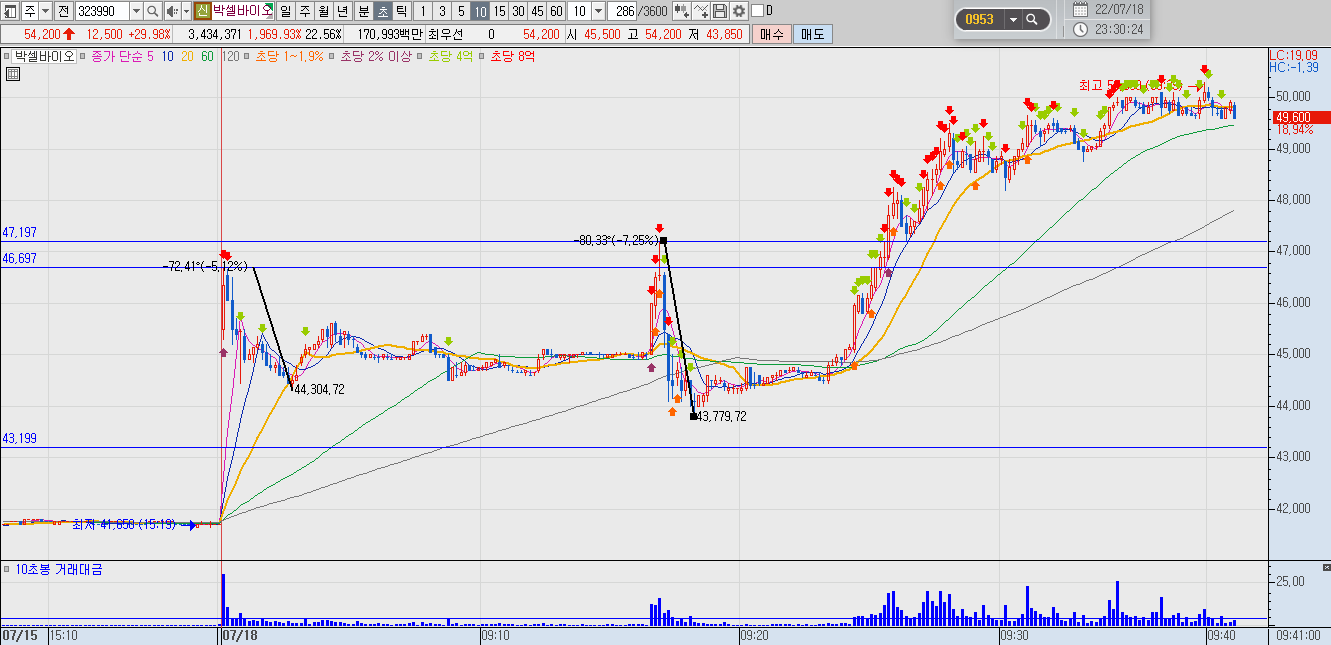The width and height of the screenshot is (1331, 645).
Task: Click the search icon in the 0953 box
Action: click(1032, 19)
